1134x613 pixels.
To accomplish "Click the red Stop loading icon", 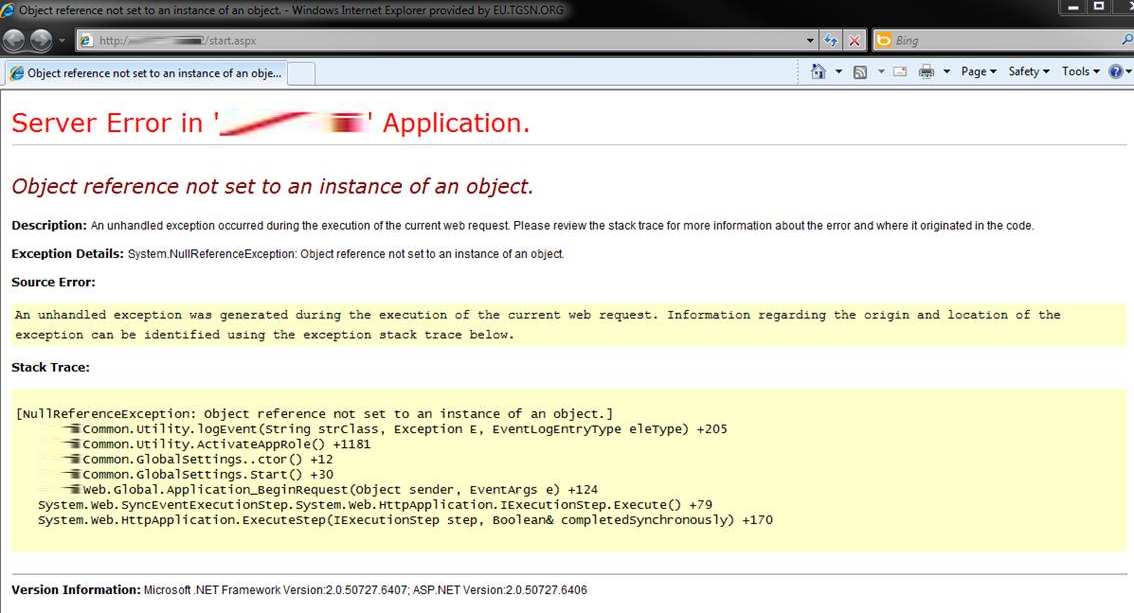I will 855,41.
